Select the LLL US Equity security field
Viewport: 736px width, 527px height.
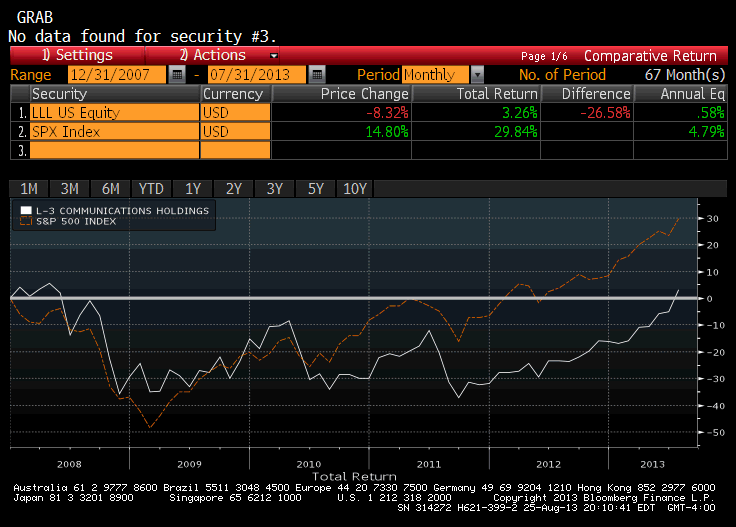(x=115, y=113)
